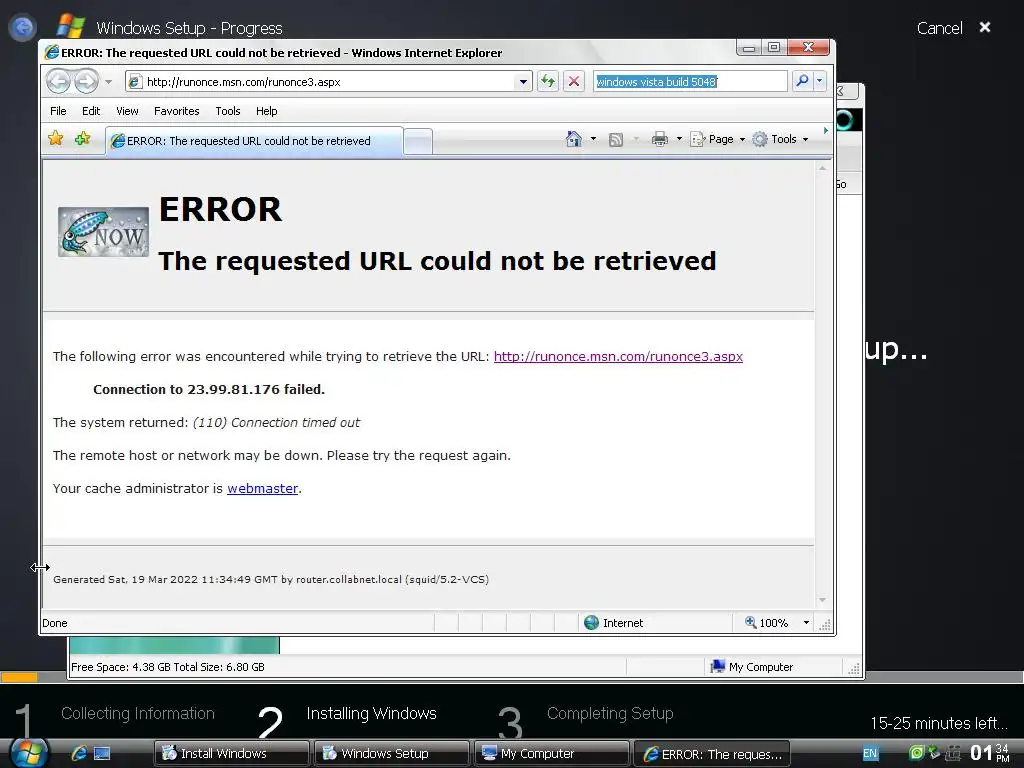The image size is (1024, 768).
Task: Click the Squid NOW logo image
Action: [x=103, y=232]
